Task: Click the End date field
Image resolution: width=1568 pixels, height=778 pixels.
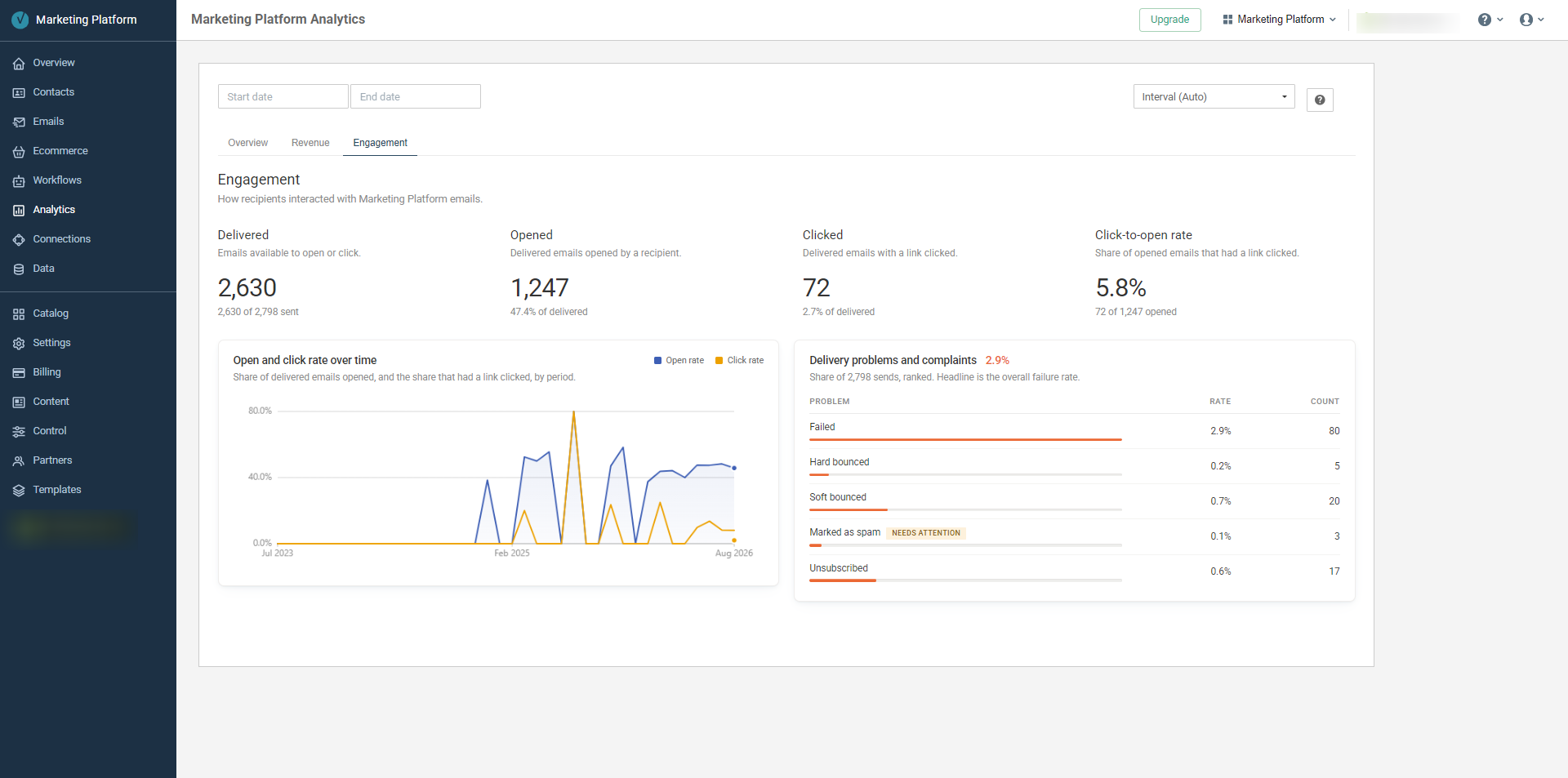Action: tap(415, 96)
